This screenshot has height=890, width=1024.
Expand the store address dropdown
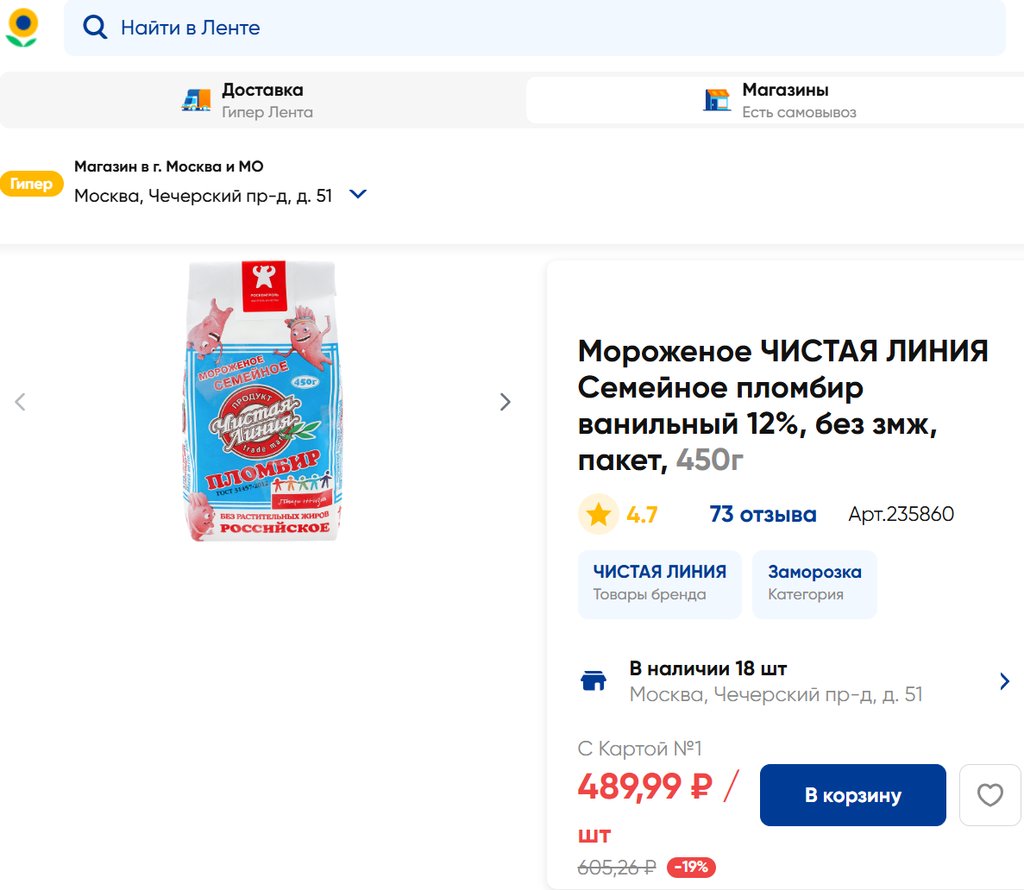point(358,195)
